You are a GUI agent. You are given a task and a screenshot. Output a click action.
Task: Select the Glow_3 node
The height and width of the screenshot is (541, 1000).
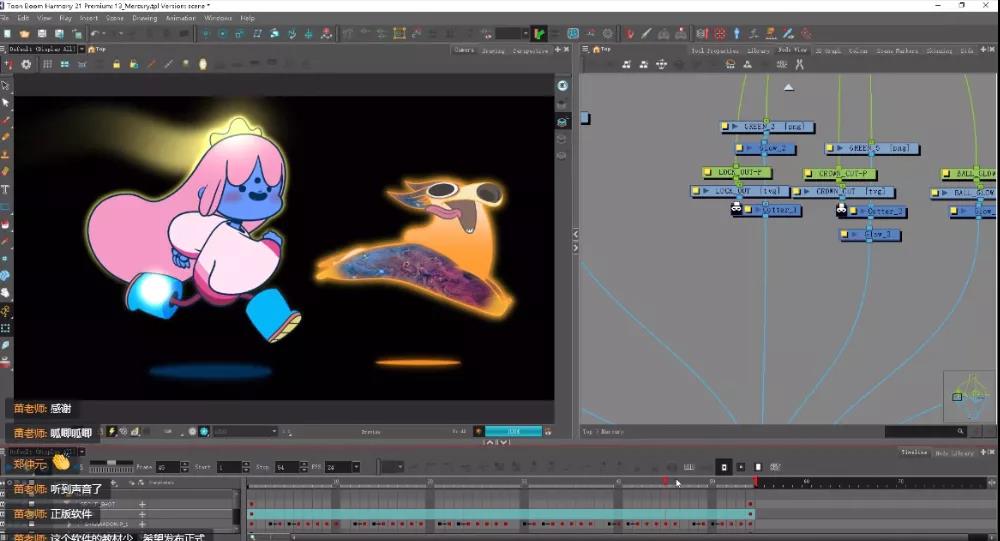[x=869, y=235]
